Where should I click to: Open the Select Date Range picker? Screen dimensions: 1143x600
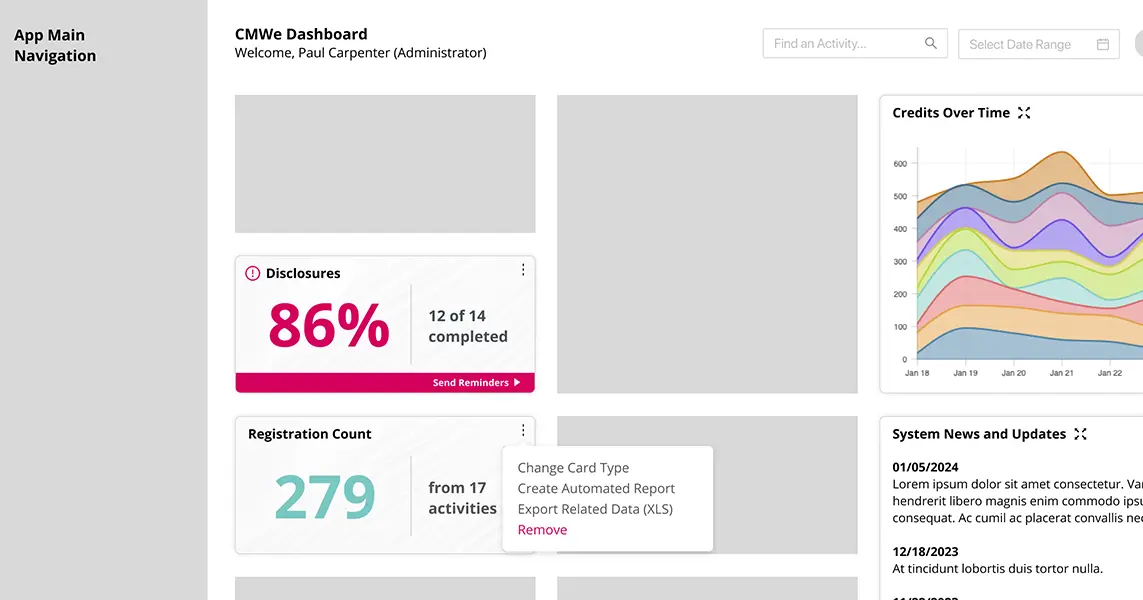pyautogui.click(x=1020, y=44)
